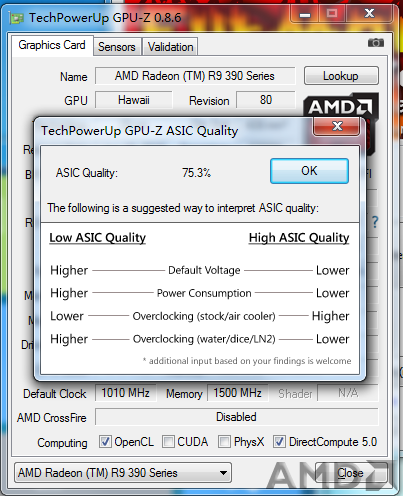Click the Power Consumption label

coord(204,293)
